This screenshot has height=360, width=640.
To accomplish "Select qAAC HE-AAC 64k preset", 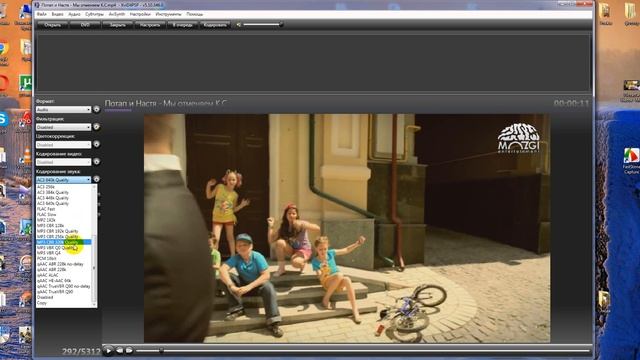I will (x=64, y=281).
